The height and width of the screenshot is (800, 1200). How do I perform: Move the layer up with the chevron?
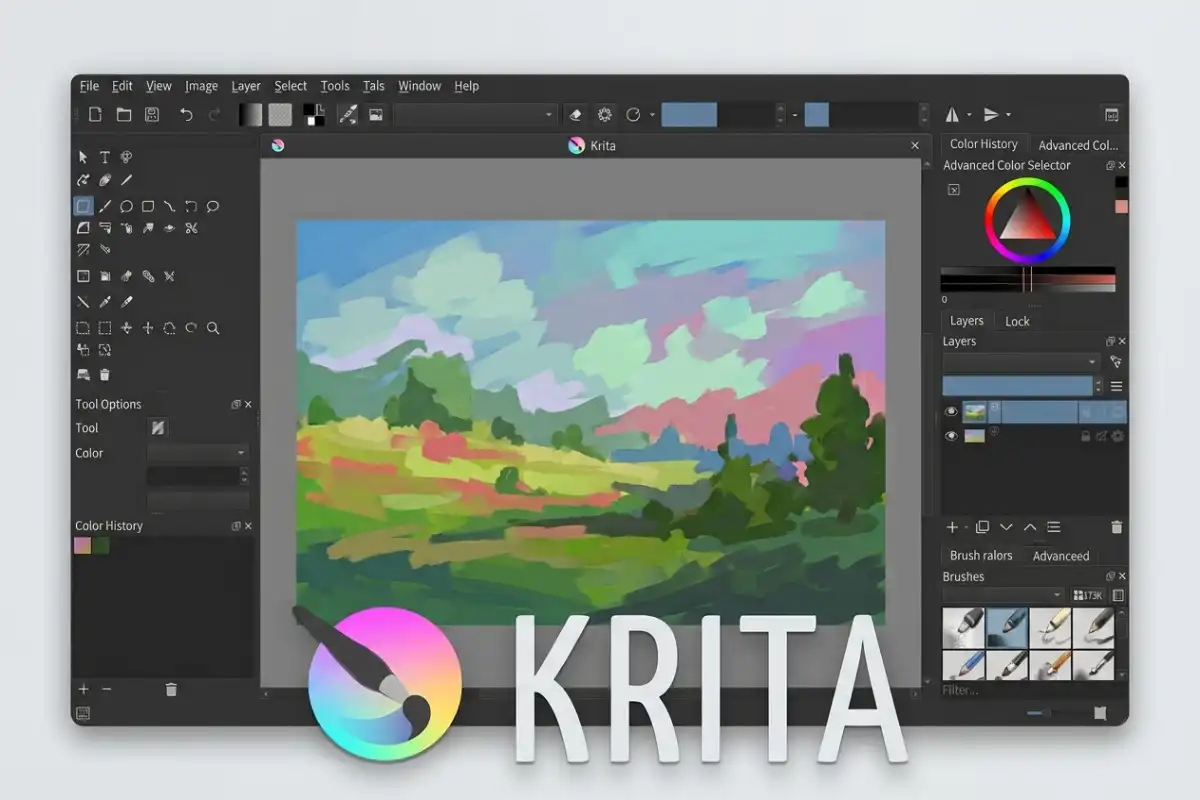pos(1030,527)
